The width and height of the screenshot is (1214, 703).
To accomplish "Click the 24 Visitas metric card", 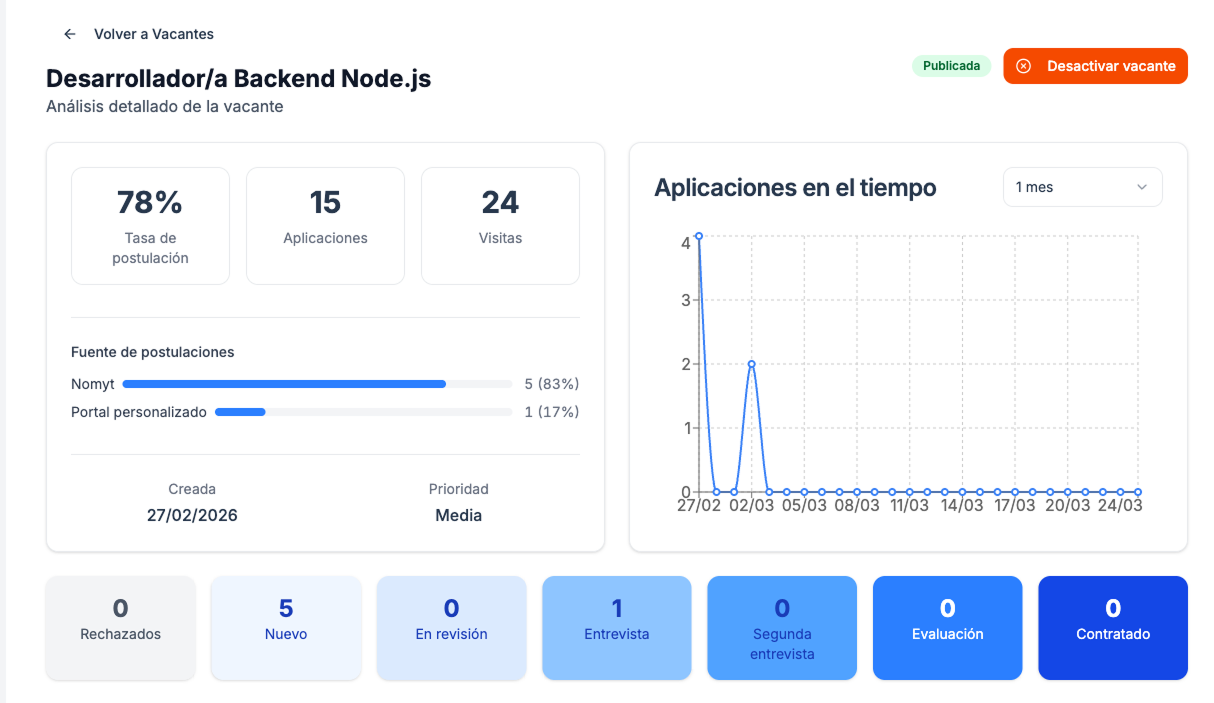I will coord(500,225).
